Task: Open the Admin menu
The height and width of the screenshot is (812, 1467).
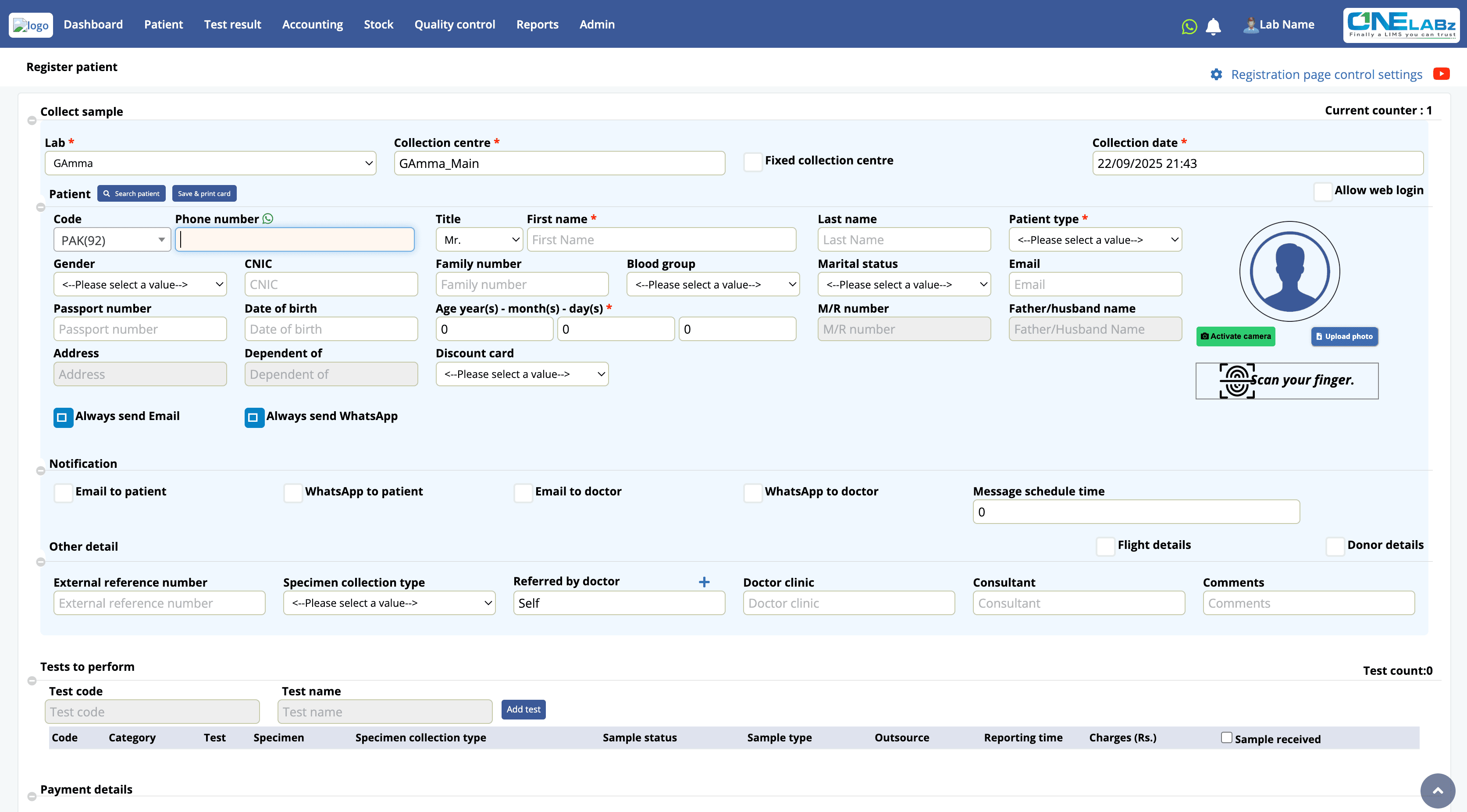Action: coord(597,25)
